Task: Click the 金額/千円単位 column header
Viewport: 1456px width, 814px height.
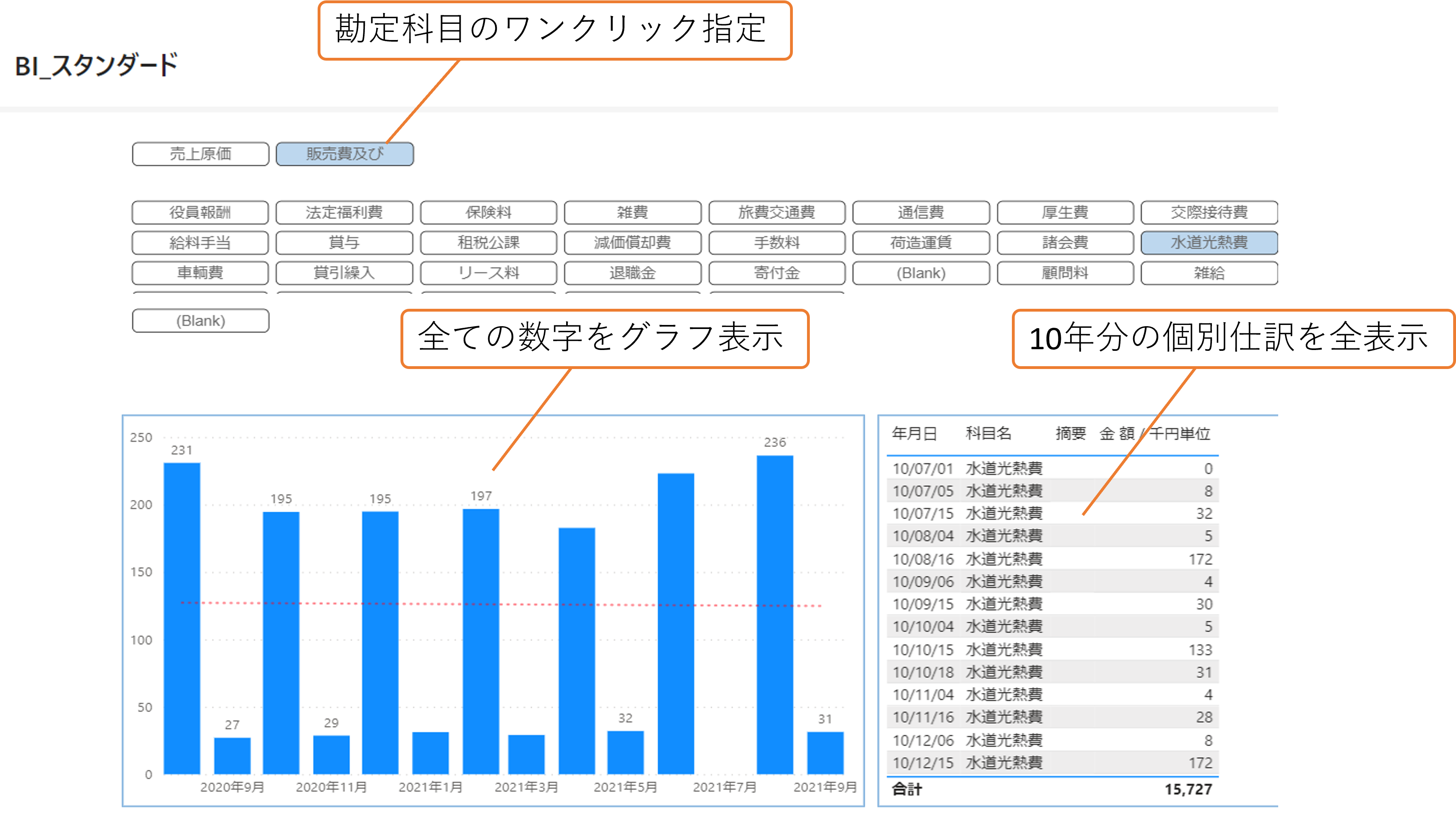Action: tap(1154, 434)
